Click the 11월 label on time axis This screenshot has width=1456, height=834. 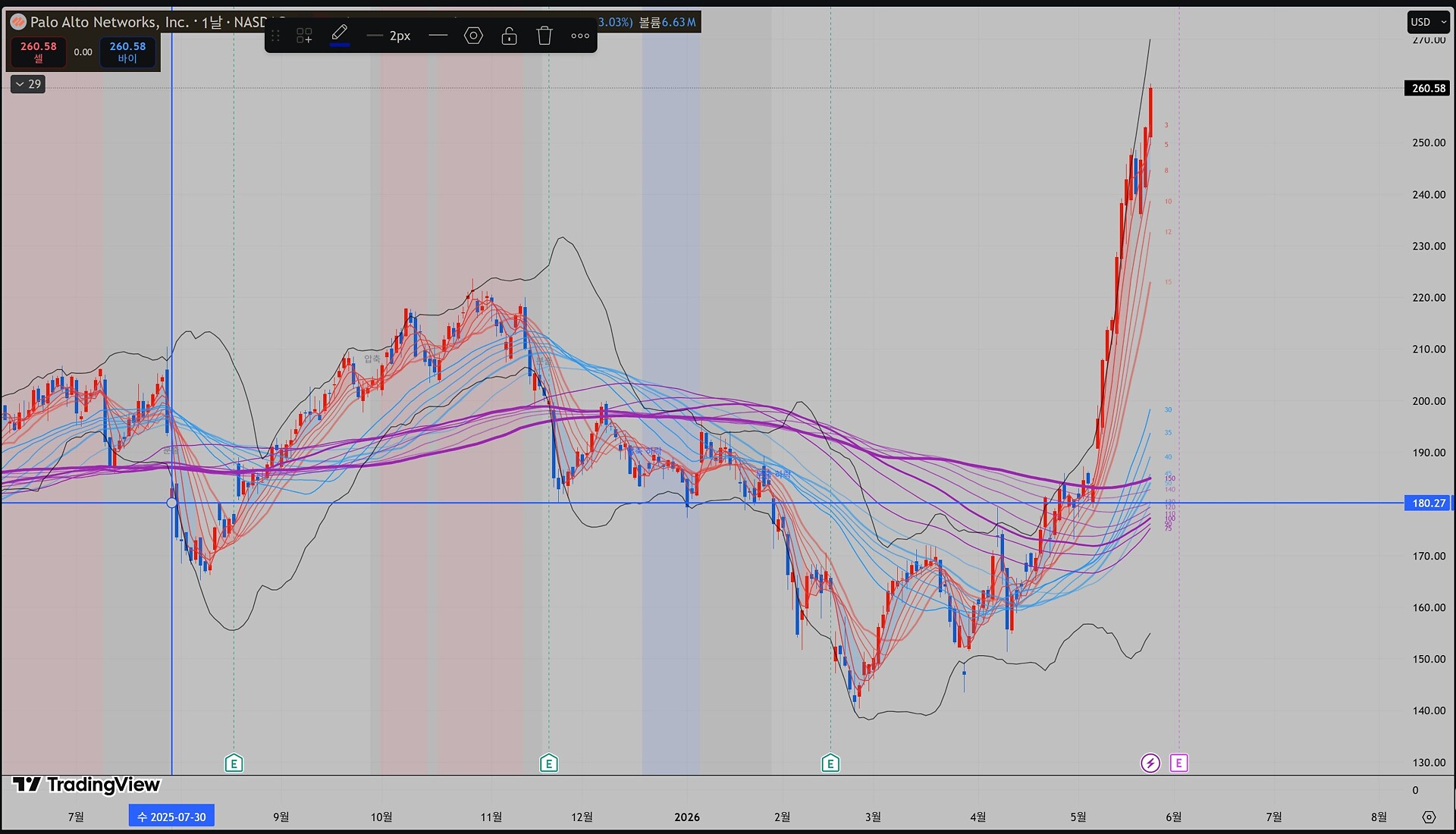(x=491, y=817)
